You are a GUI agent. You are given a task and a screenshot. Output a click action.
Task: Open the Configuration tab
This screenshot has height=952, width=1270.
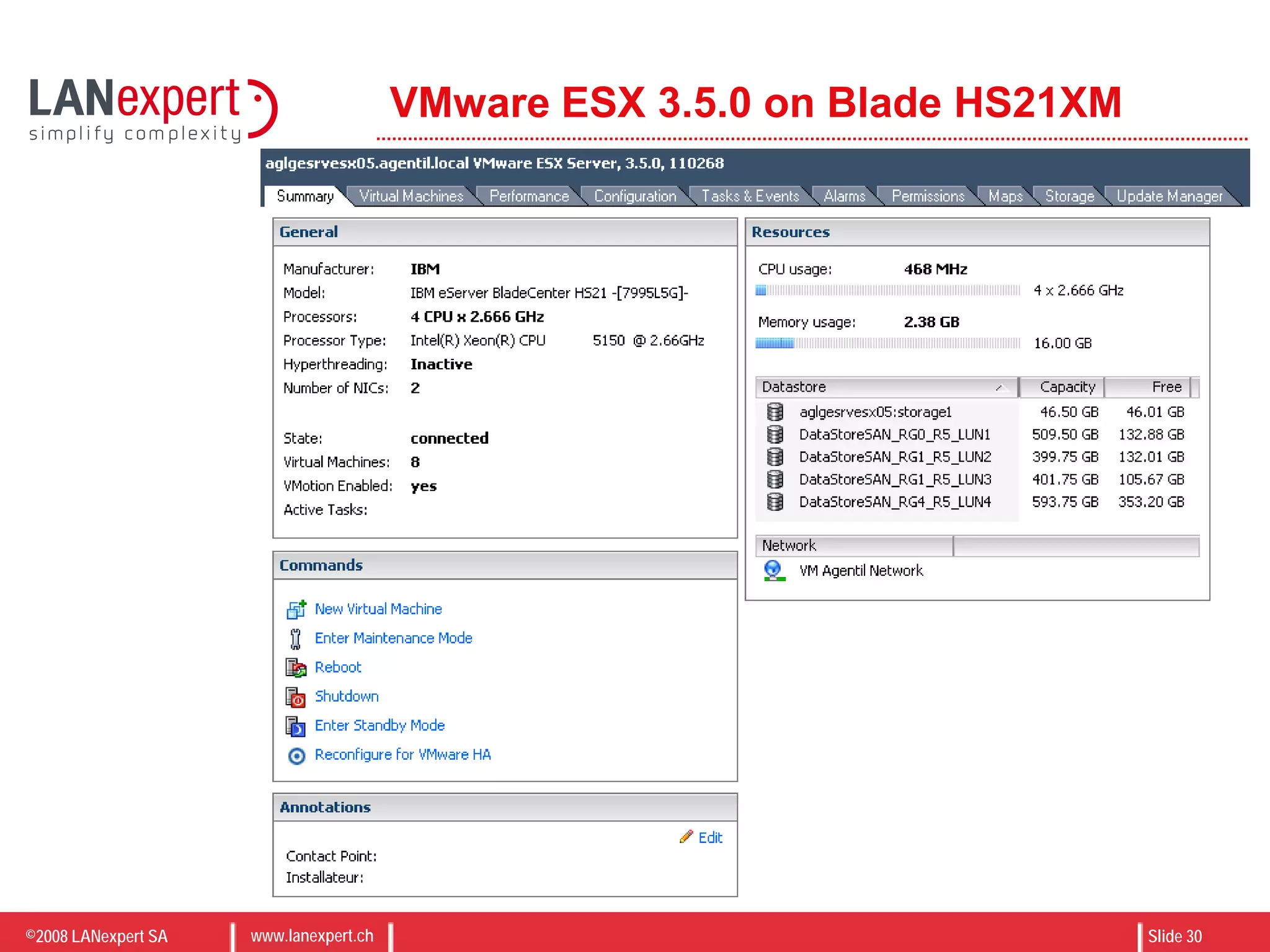coord(635,196)
